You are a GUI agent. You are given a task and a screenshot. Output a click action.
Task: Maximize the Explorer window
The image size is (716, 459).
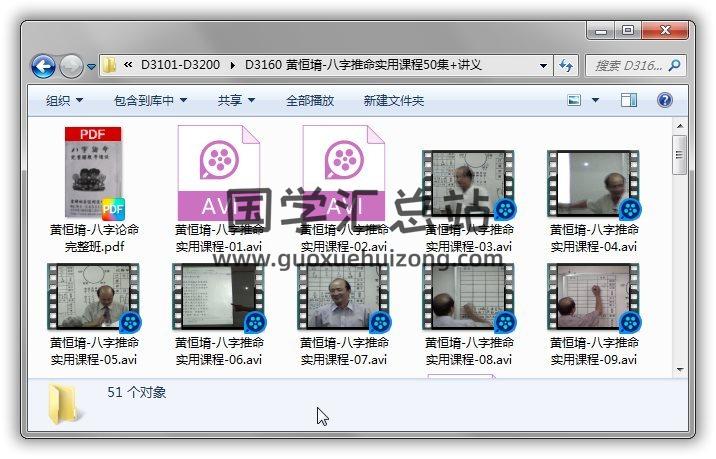click(x=628, y=31)
